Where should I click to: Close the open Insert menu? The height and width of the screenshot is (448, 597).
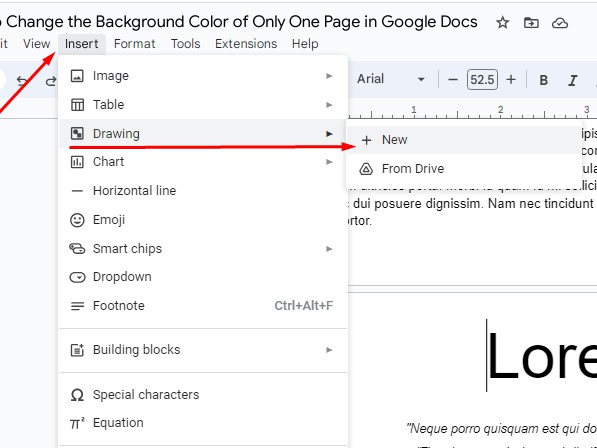point(81,44)
